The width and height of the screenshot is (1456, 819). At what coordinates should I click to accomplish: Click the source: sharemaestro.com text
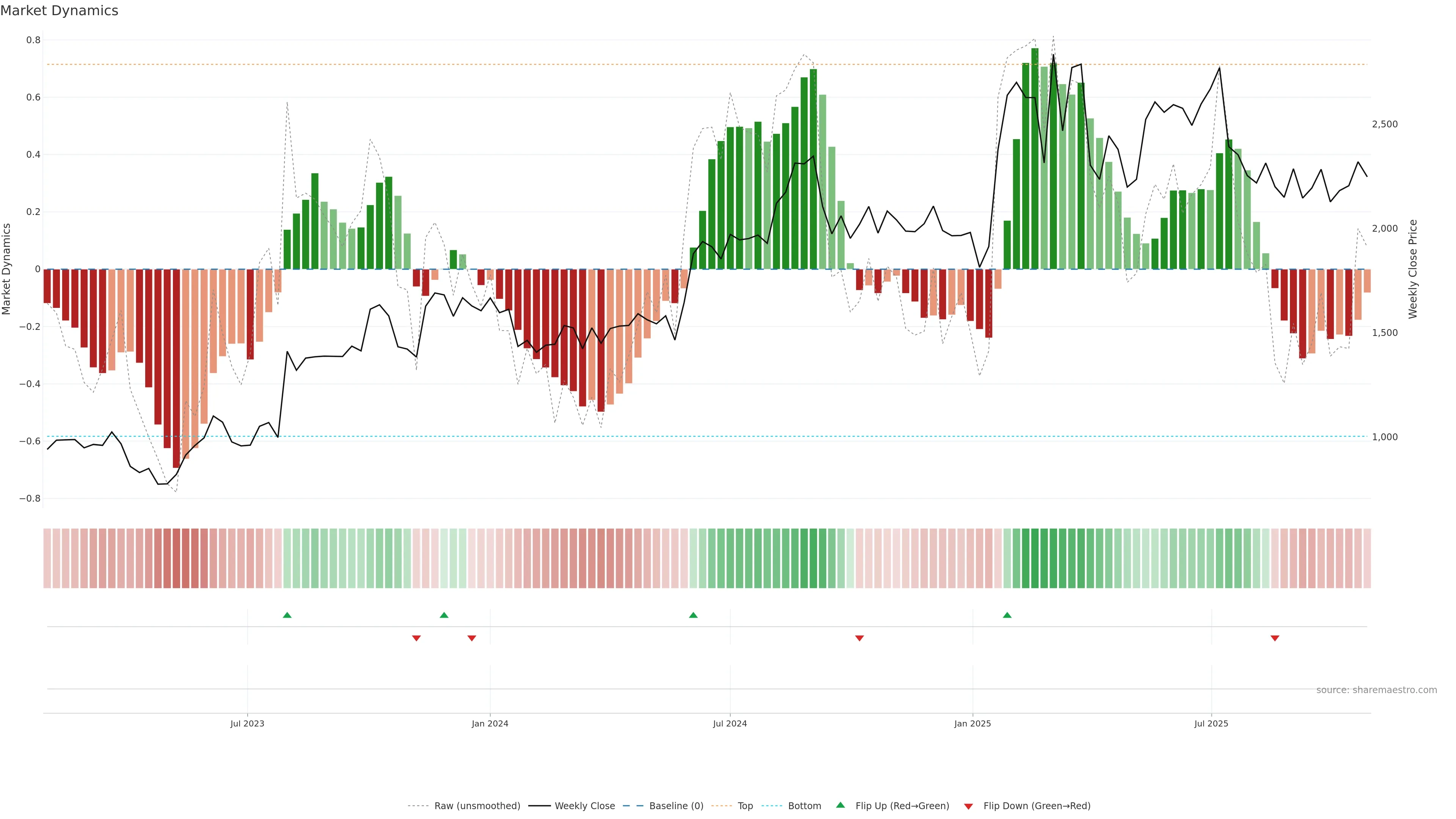coord(1376,690)
